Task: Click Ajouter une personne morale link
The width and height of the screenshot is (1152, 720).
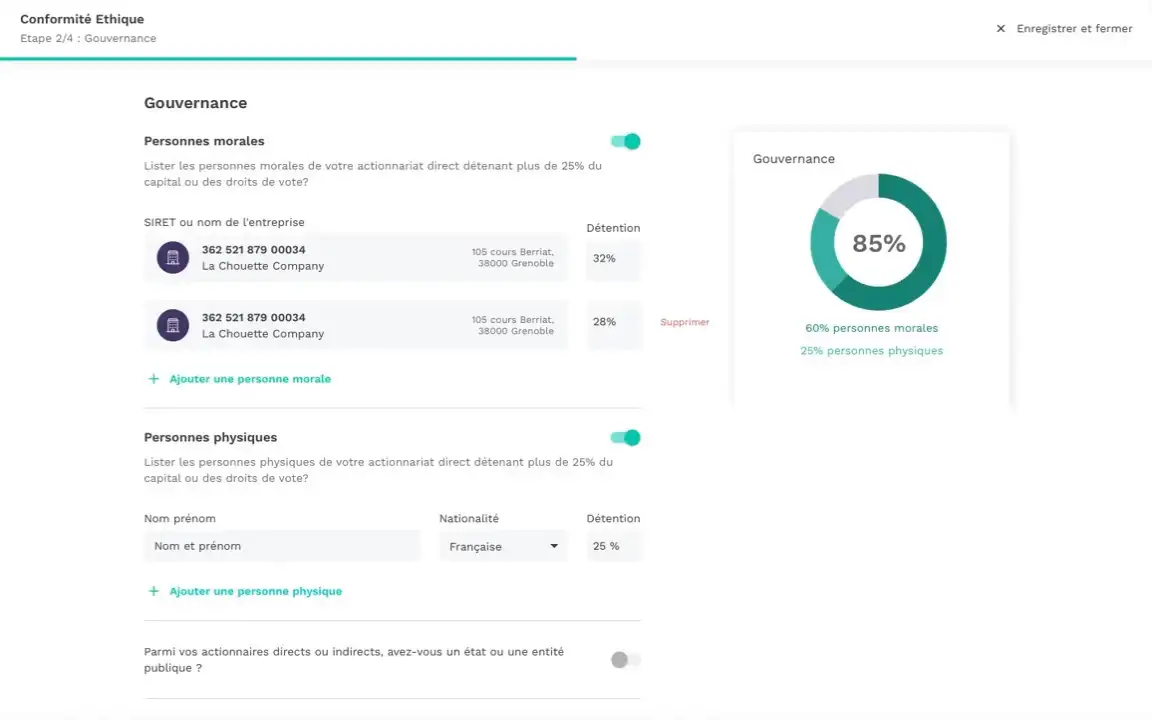Action: click(250, 379)
